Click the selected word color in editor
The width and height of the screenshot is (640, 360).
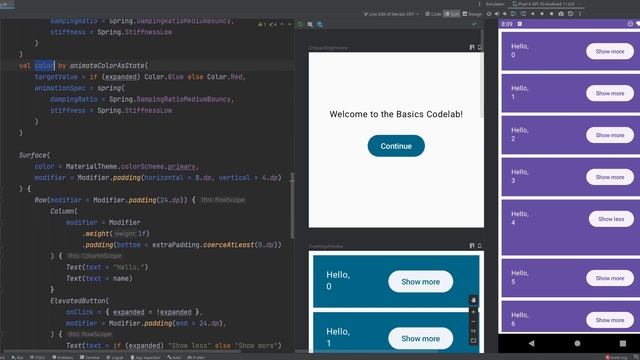click(x=44, y=65)
